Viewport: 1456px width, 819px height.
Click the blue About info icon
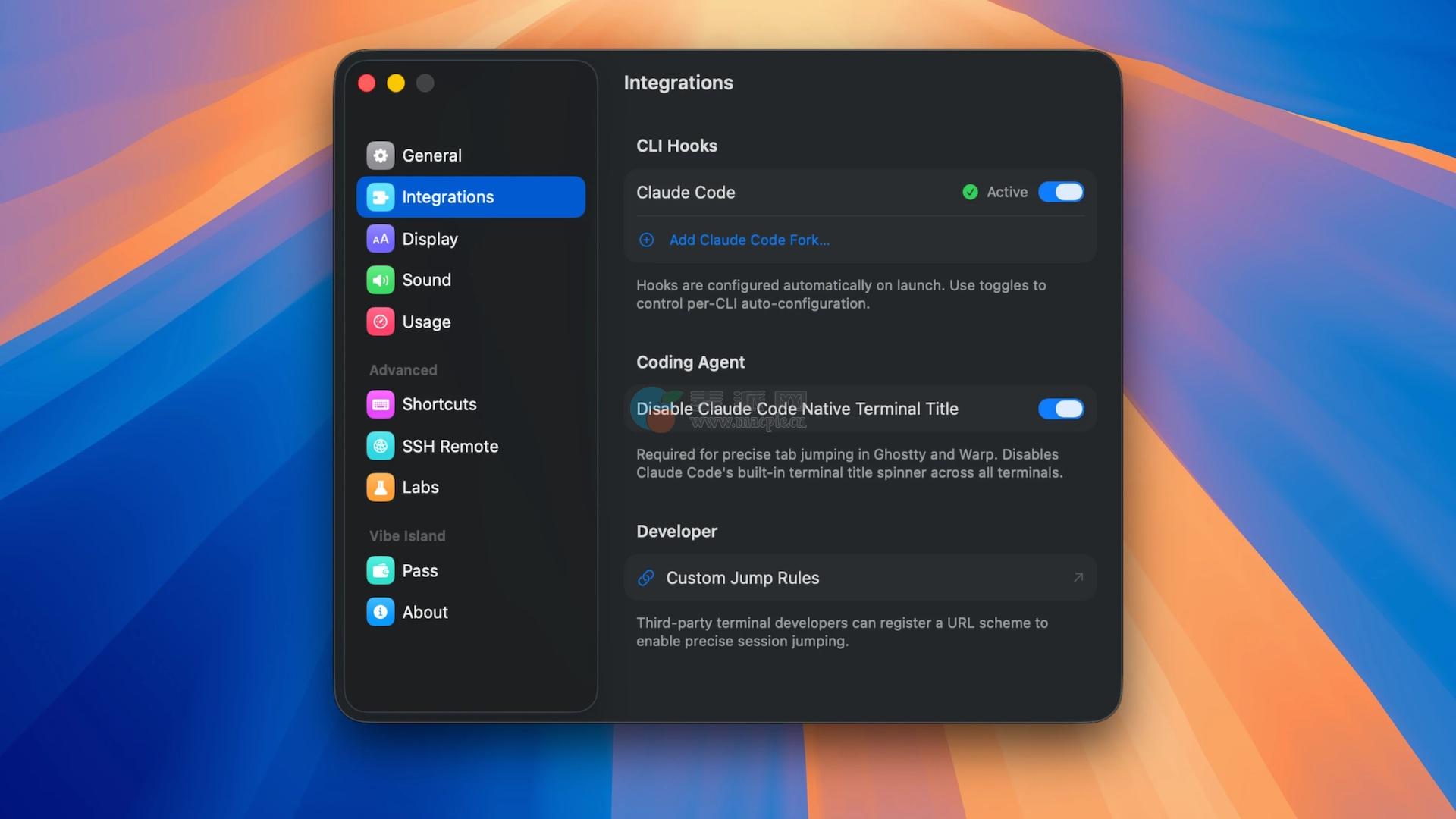(380, 612)
